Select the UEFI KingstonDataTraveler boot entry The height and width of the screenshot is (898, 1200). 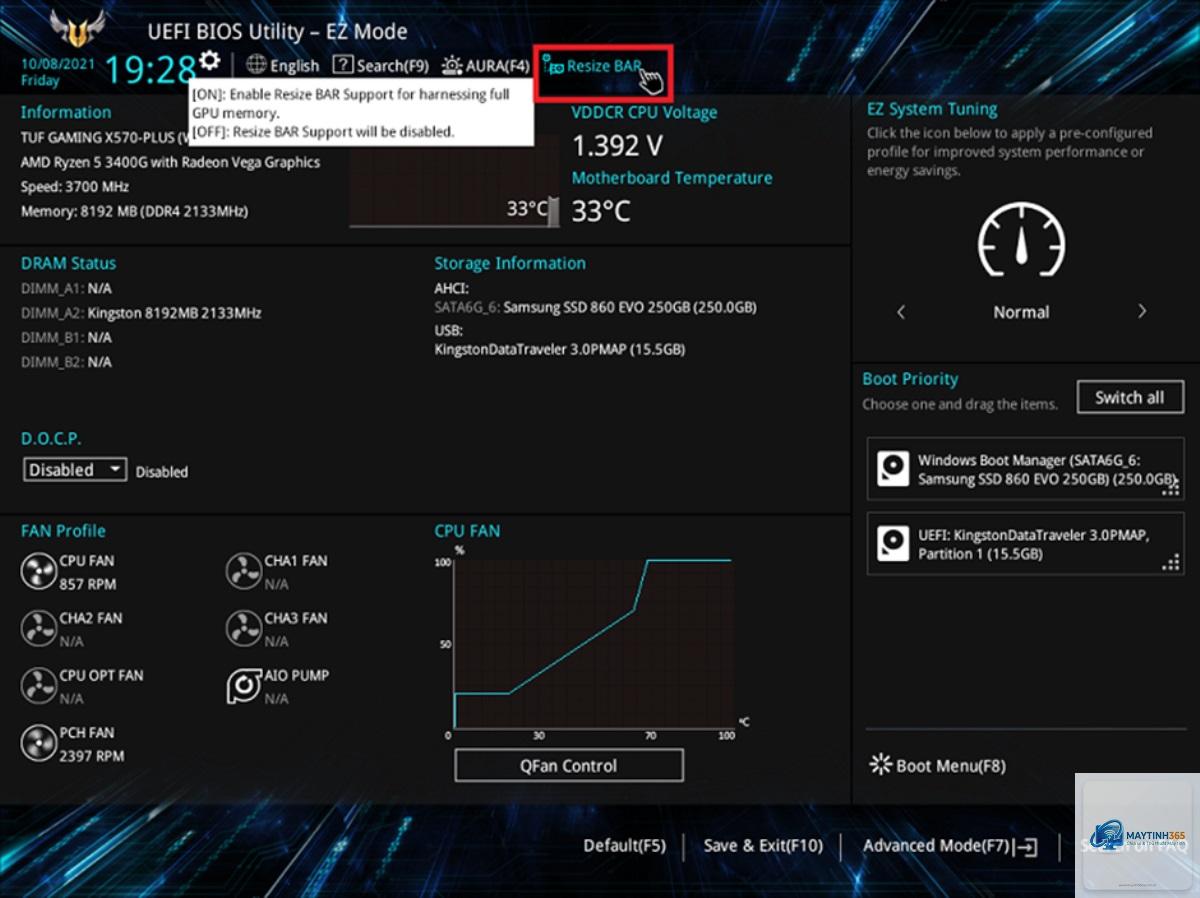[1026, 544]
